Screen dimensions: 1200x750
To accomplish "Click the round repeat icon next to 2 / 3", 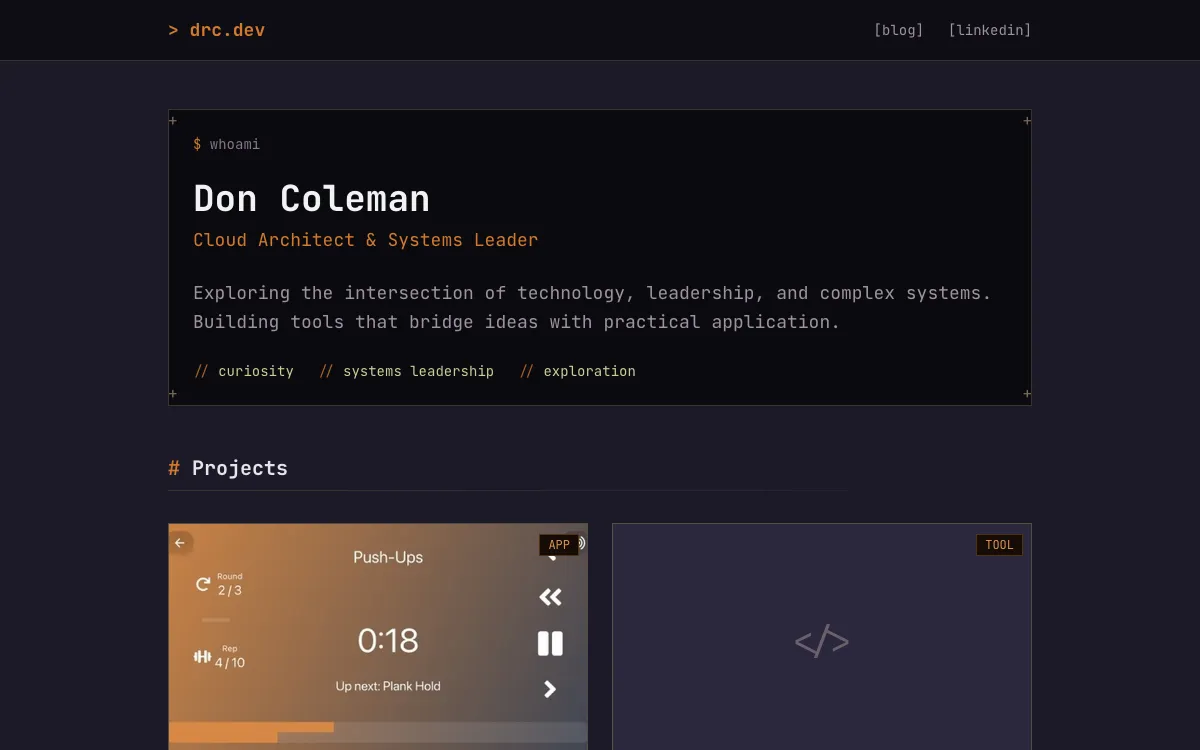I will pyautogui.click(x=203, y=584).
